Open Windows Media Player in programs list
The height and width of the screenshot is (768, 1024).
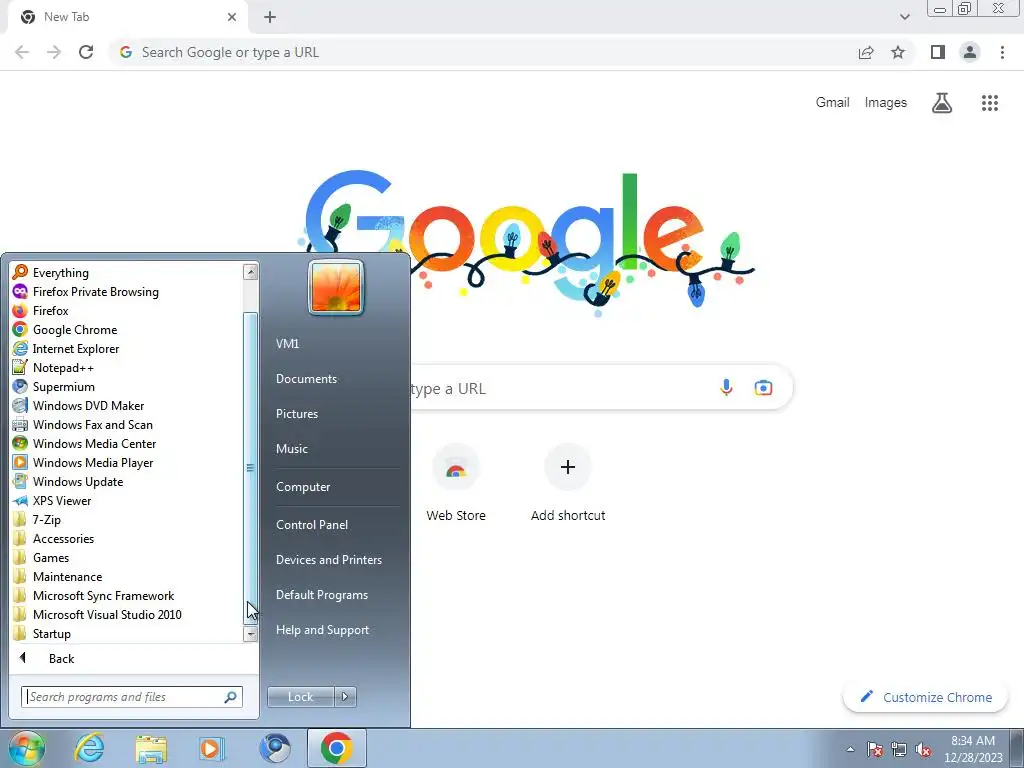click(x=83, y=462)
